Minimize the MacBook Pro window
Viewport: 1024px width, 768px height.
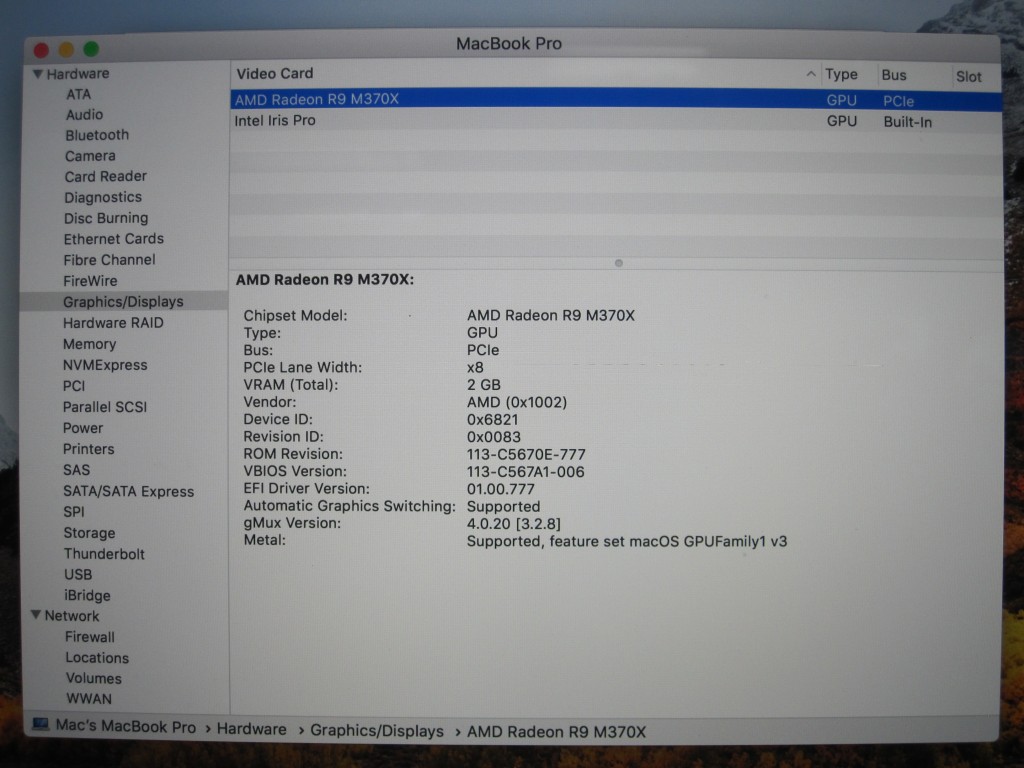pos(67,49)
